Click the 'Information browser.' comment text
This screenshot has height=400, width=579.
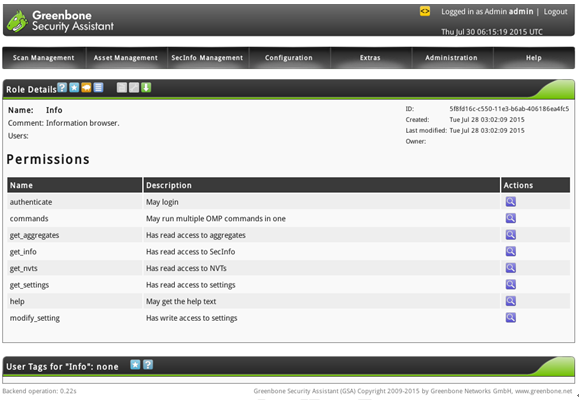[x=83, y=123]
